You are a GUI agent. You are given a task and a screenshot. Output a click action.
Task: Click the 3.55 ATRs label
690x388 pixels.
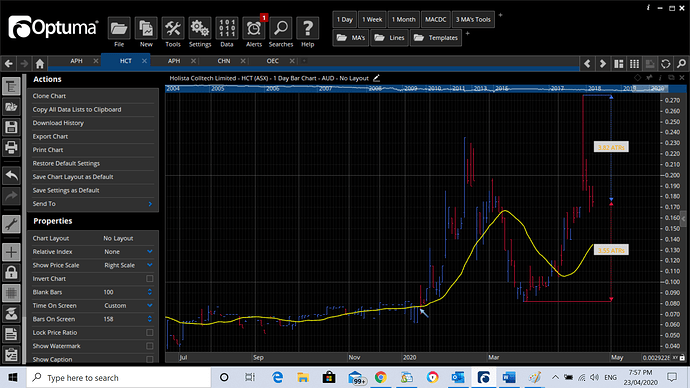[611, 250]
